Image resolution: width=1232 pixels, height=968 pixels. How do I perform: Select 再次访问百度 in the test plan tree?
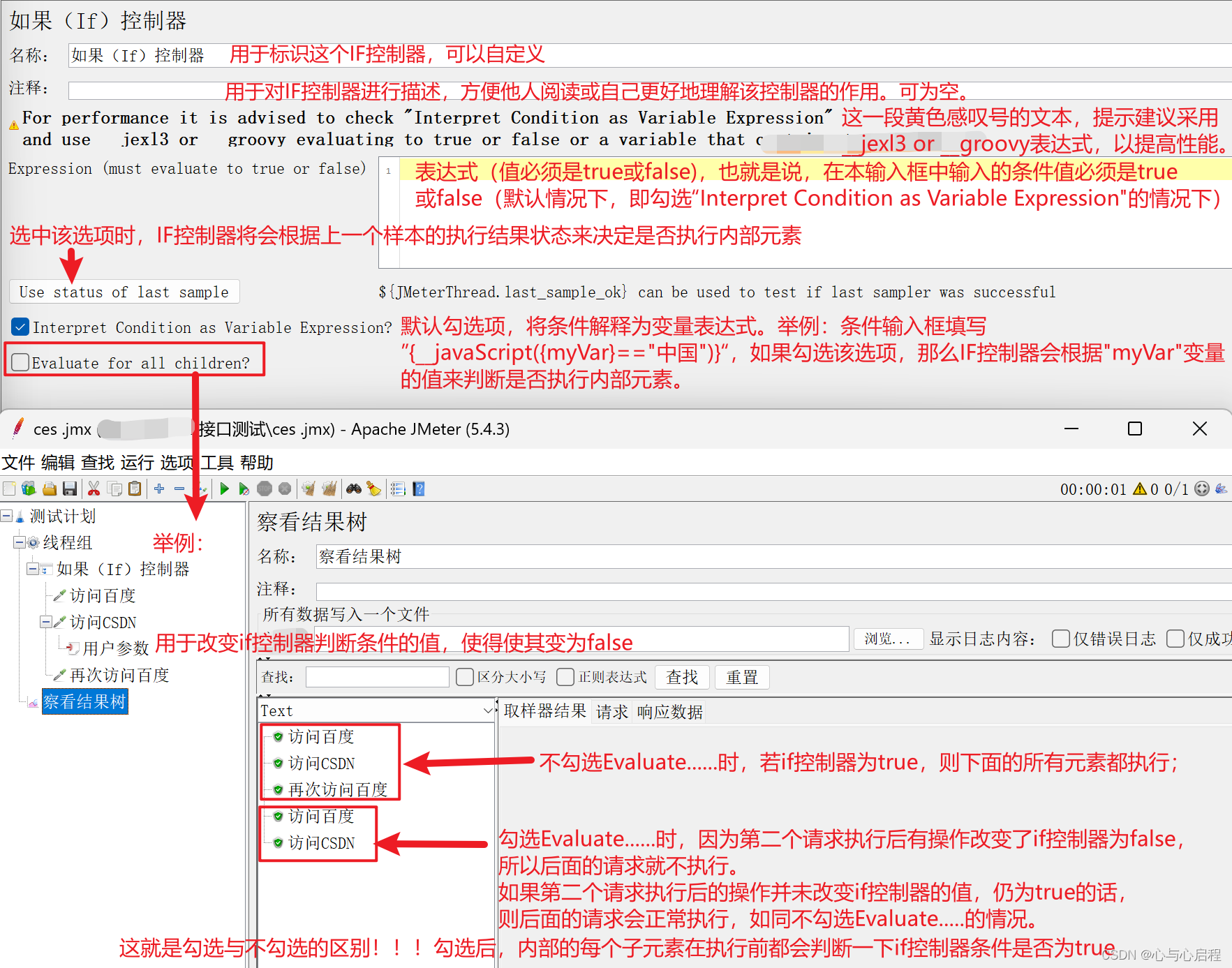pos(119,675)
